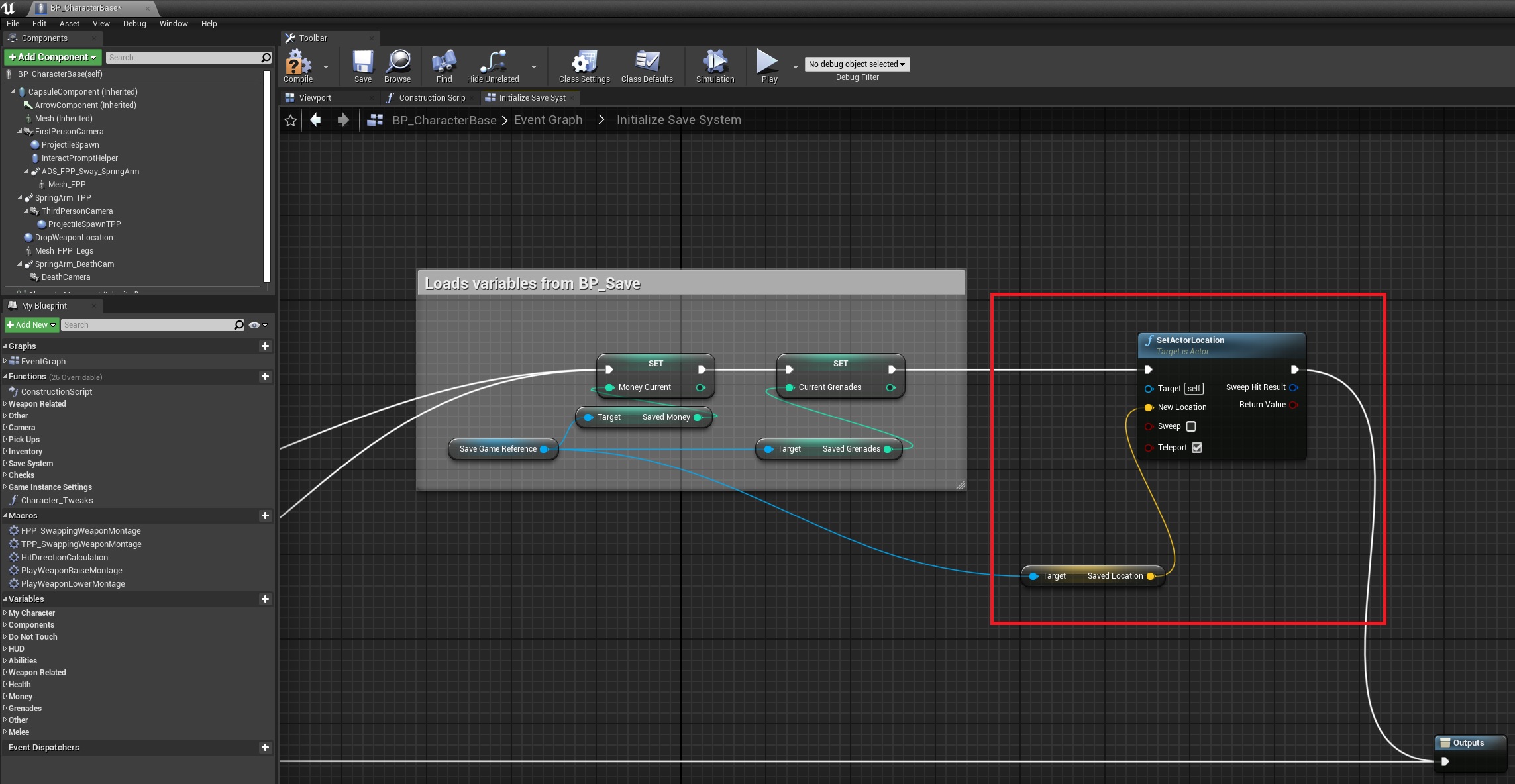Click the Find magnifier toolbar icon

click(444, 63)
